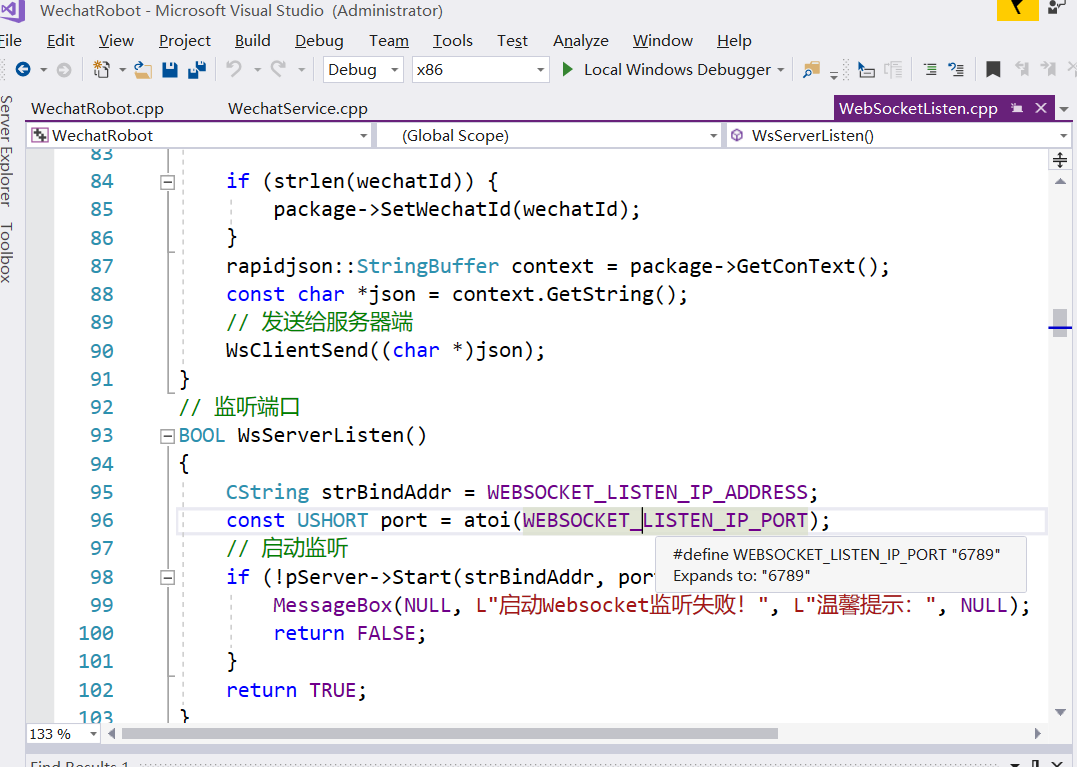
Task: Open the Test menu
Action: point(512,41)
